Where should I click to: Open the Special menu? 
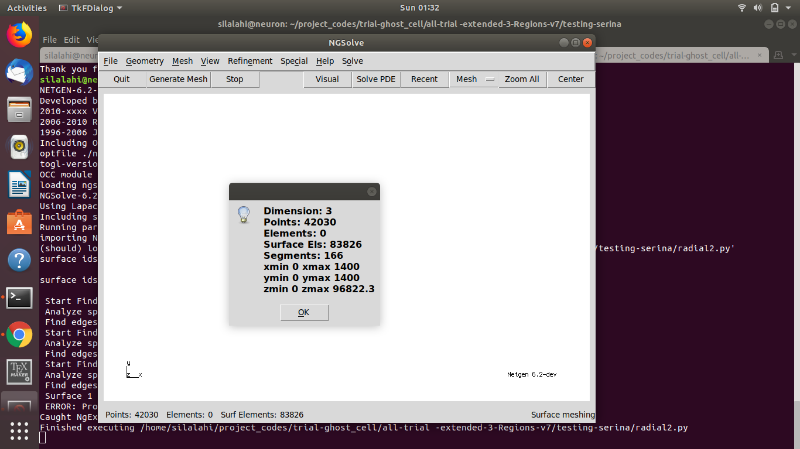pyautogui.click(x=294, y=61)
